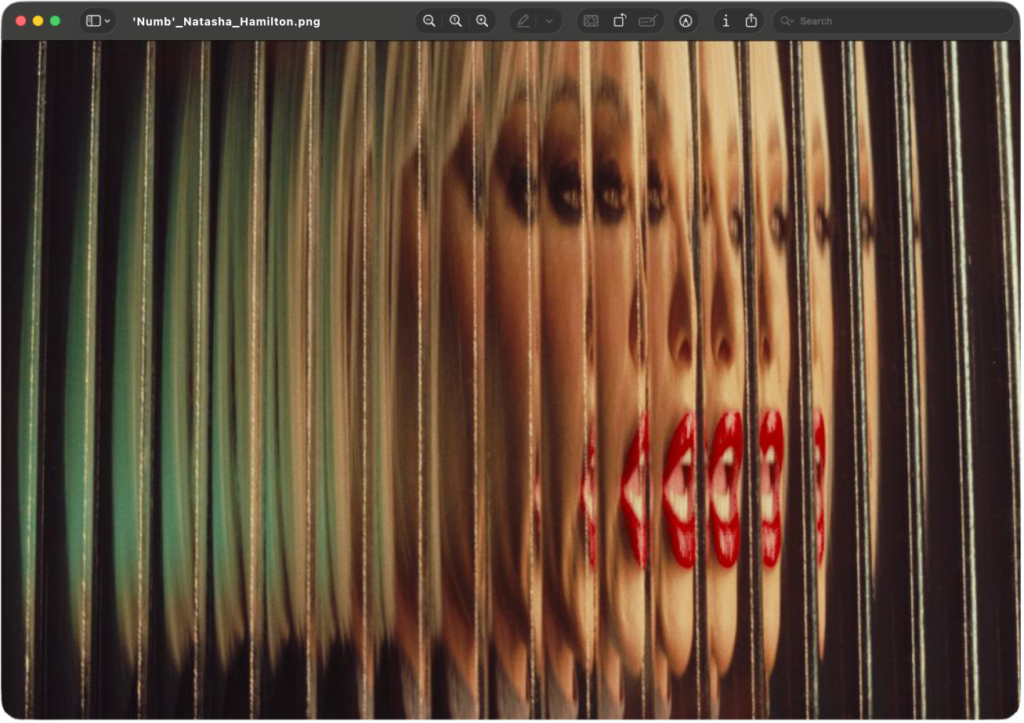Toggle the sidebar view button

pos(93,21)
